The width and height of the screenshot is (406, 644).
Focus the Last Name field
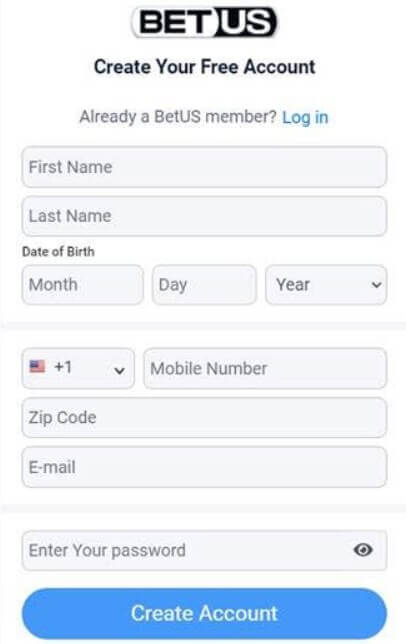pyautogui.click(x=204, y=216)
